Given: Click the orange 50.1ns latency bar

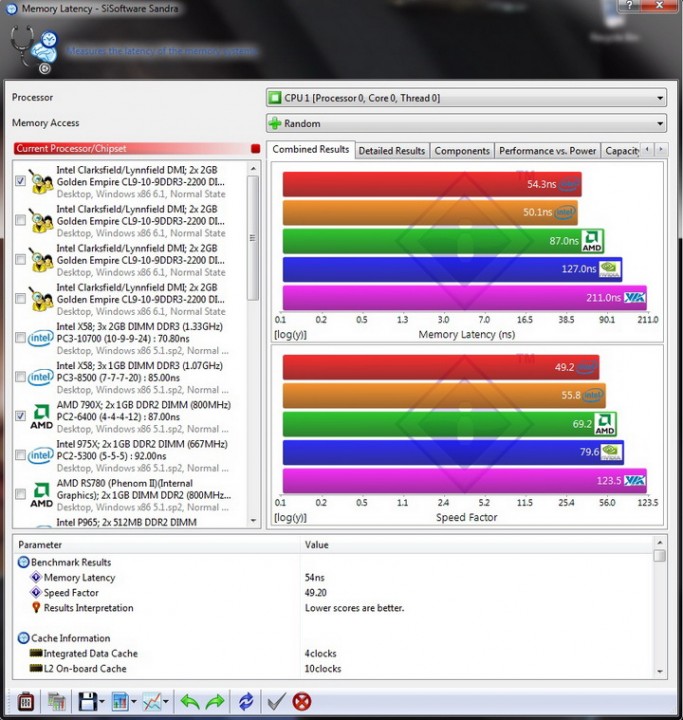Looking at the screenshot, I should point(430,213).
